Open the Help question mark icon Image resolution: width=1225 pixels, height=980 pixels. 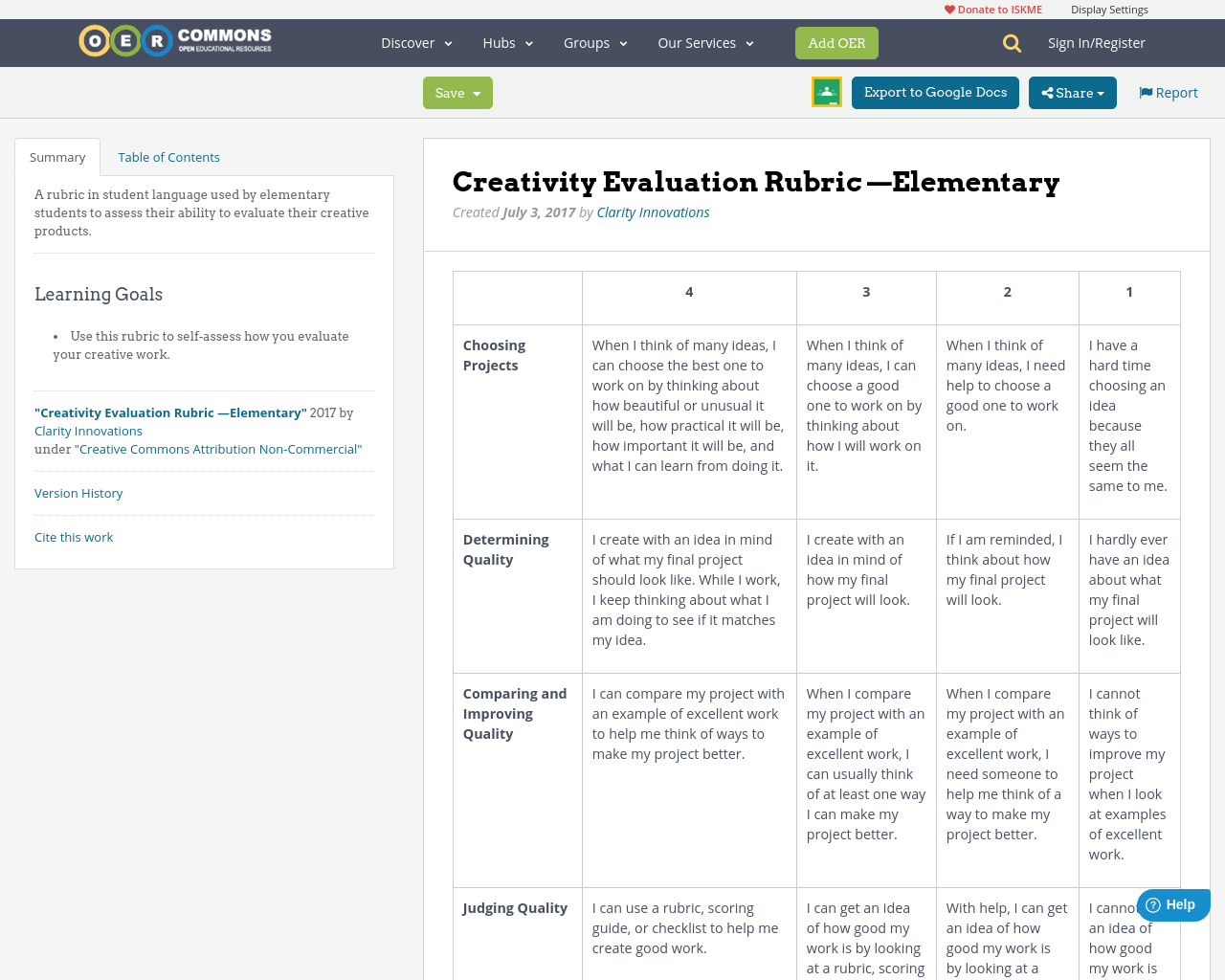pyautogui.click(x=1155, y=903)
